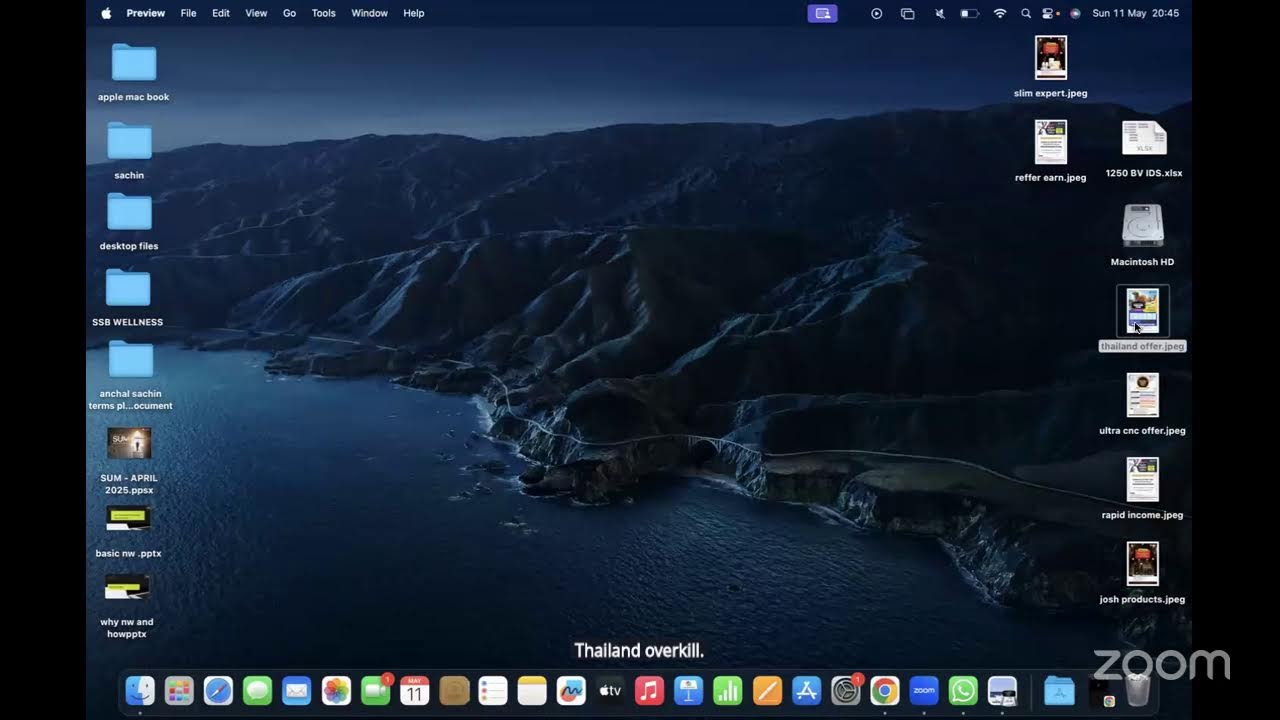Click the purple screen sharing status icon
Image resolution: width=1280 pixels, height=720 pixels.
point(822,13)
